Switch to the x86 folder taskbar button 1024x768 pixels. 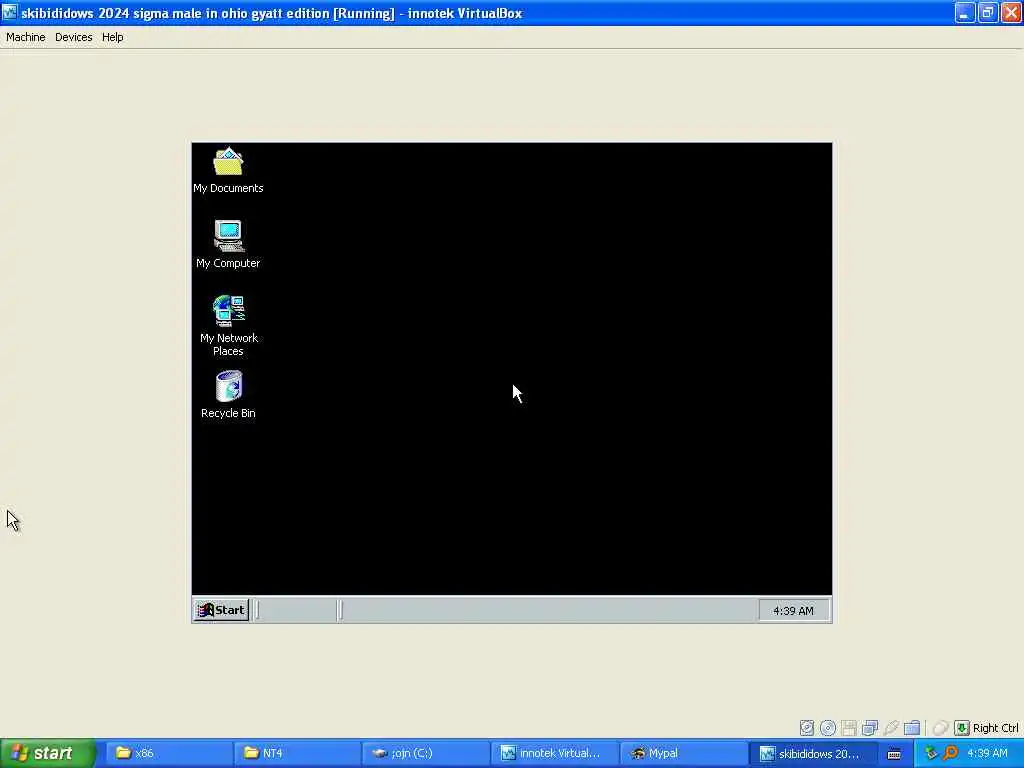168,753
